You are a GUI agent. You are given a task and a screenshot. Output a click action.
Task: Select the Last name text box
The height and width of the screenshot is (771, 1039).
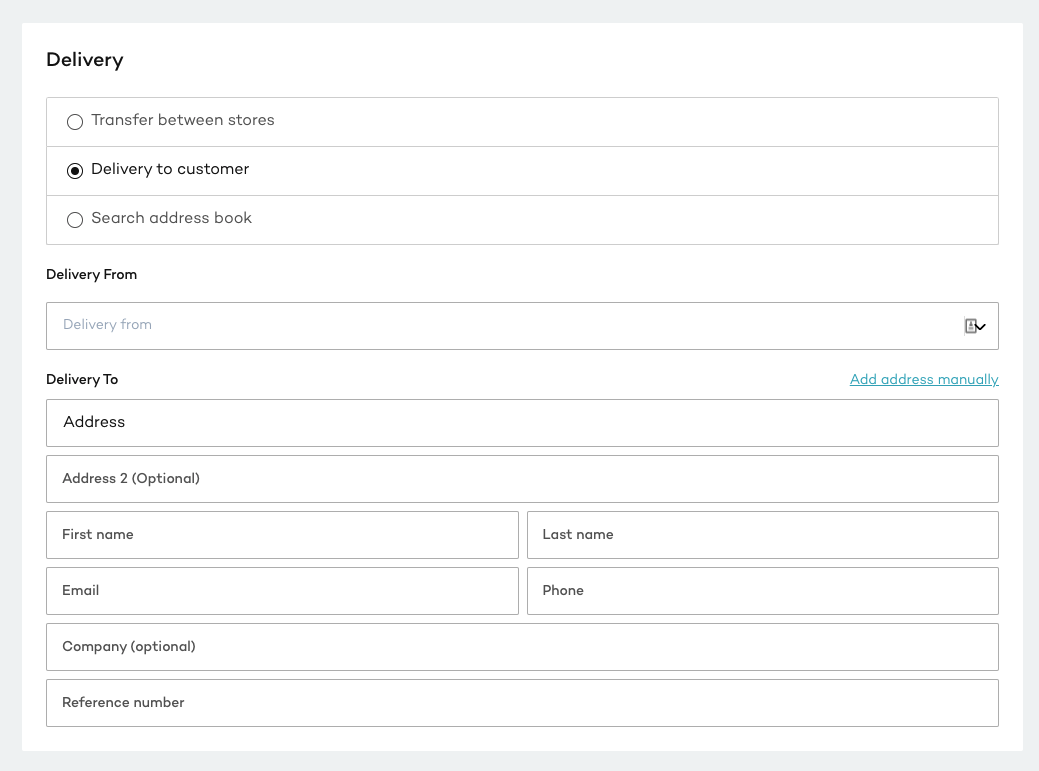coord(762,535)
